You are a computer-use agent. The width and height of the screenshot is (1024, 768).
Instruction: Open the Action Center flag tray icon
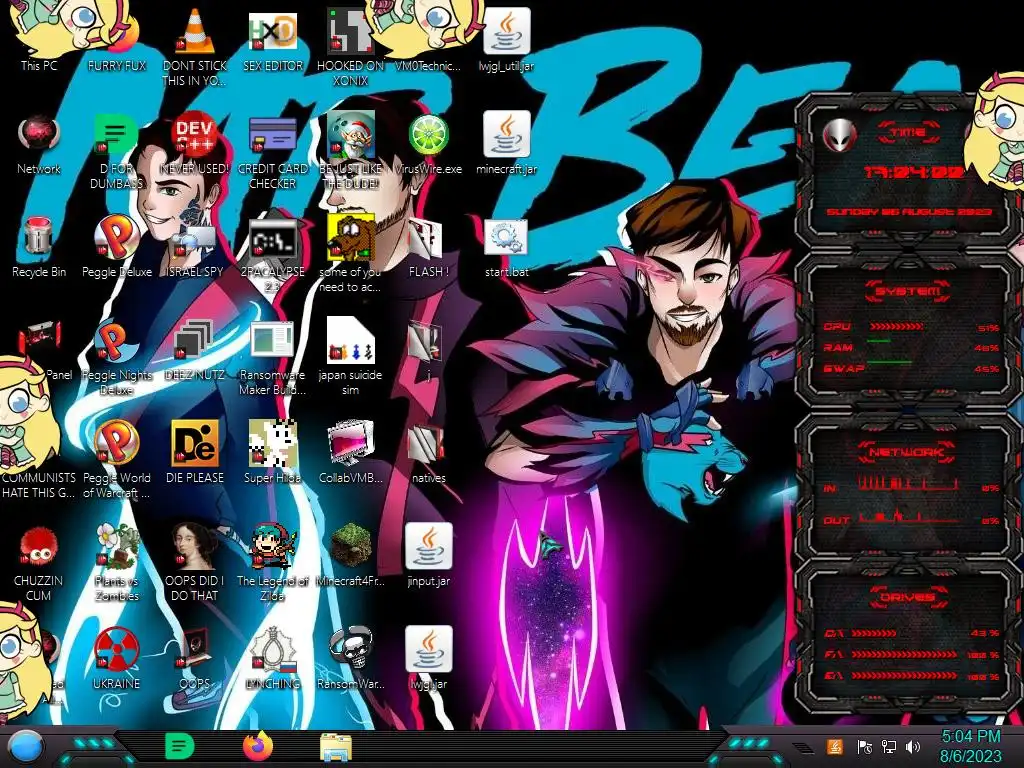pos(864,746)
